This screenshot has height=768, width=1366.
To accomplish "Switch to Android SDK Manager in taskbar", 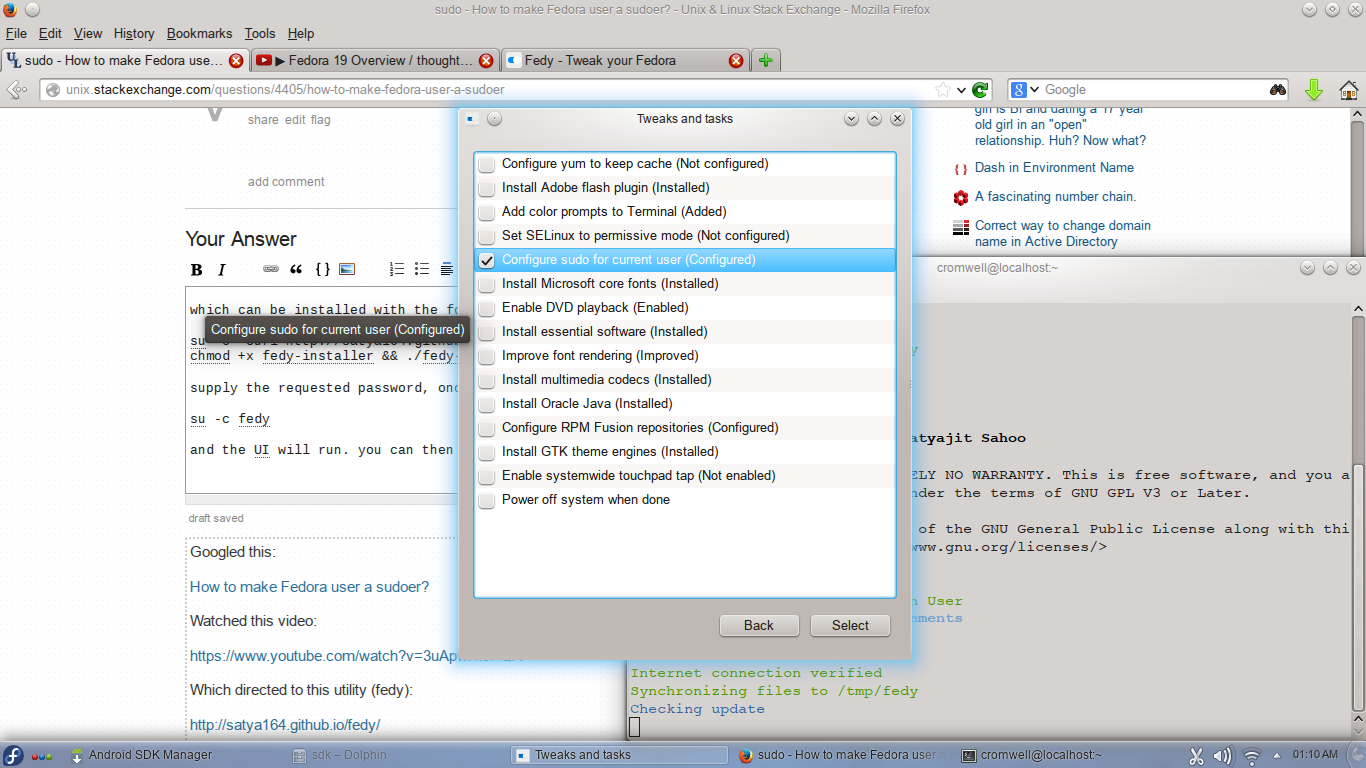I will [x=140, y=755].
